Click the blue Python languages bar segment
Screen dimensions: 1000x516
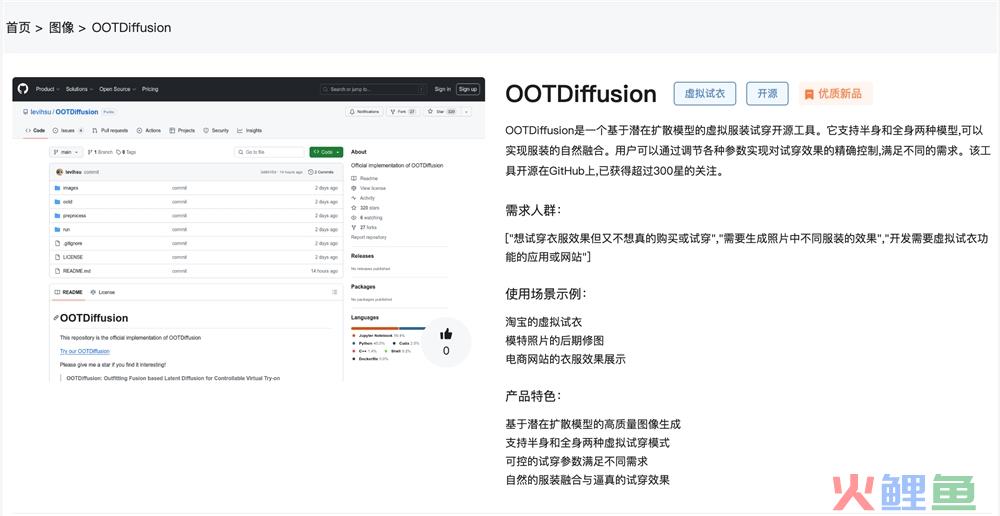(413, 328)
